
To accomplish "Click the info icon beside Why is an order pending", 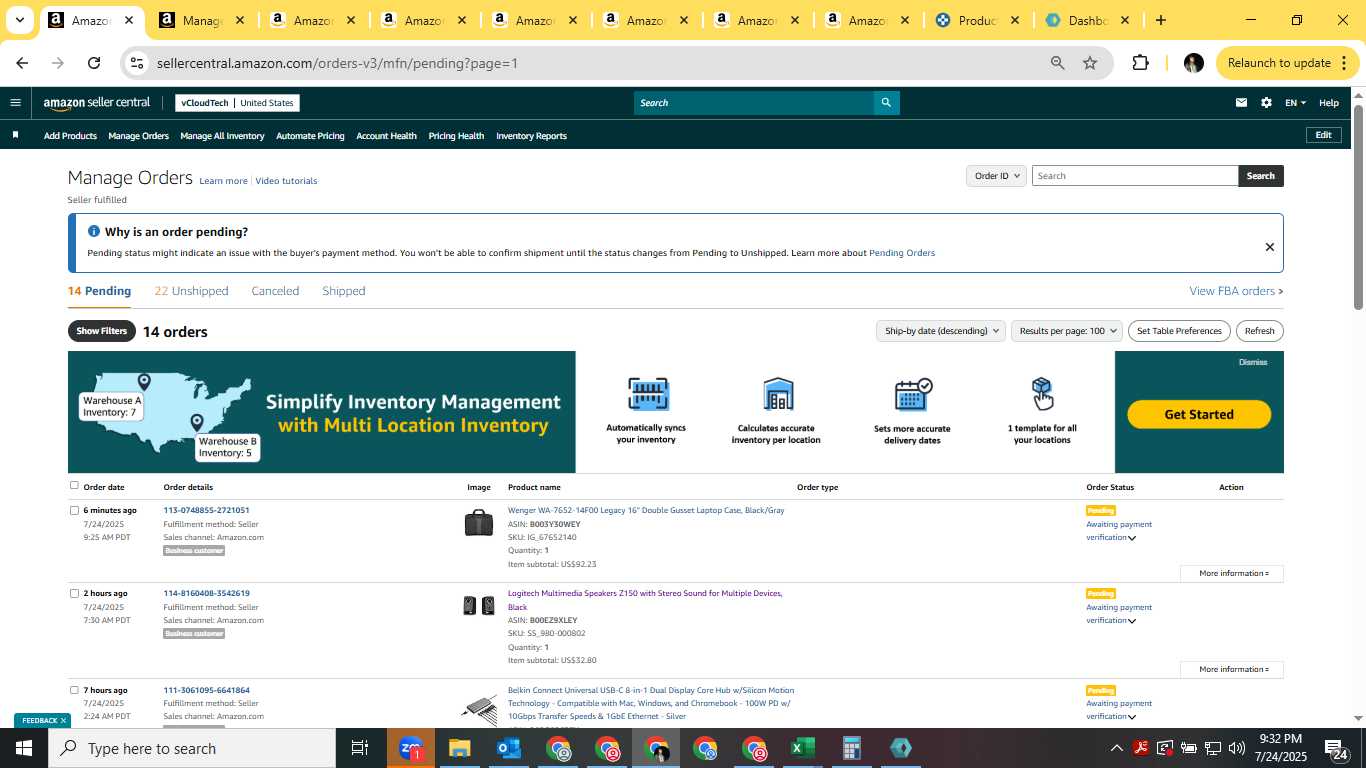I will click(94, 231).
